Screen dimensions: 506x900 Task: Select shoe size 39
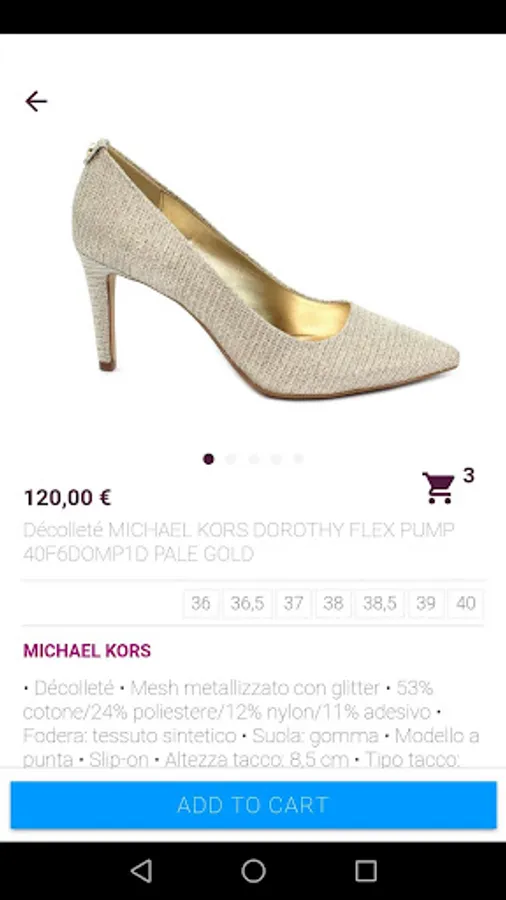coord(426,603)
